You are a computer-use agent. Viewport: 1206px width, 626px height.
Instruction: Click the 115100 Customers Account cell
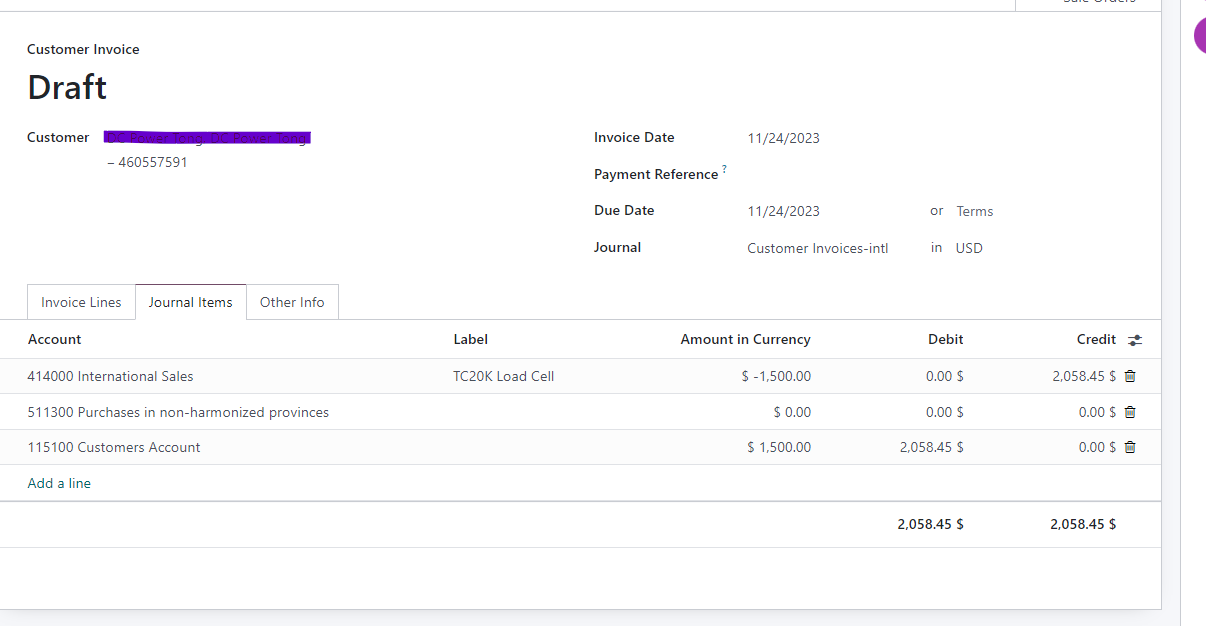pyautogui.click(x=114, y=447)
